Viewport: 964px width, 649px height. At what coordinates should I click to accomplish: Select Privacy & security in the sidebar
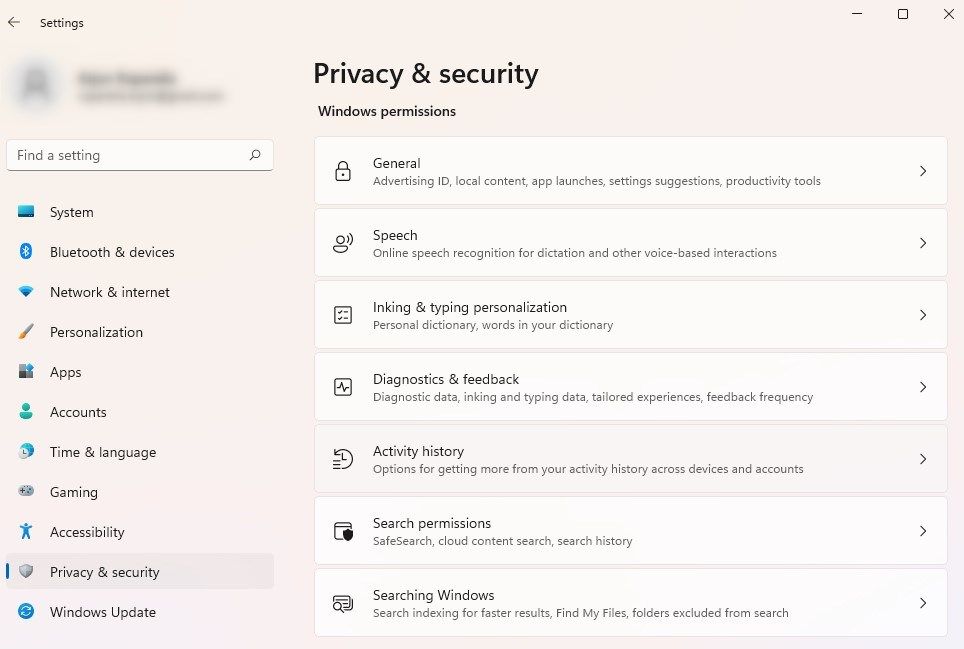pos(103,572)
